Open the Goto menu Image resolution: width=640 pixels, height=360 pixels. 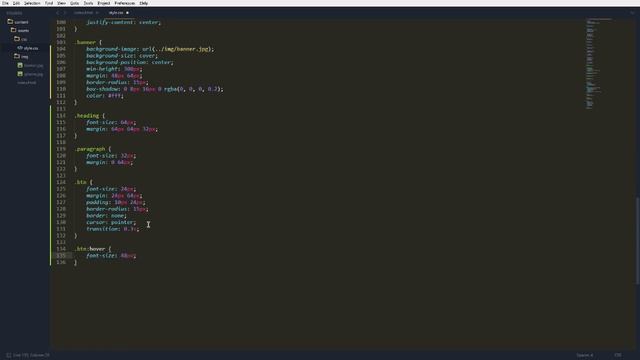pos(74,3)
